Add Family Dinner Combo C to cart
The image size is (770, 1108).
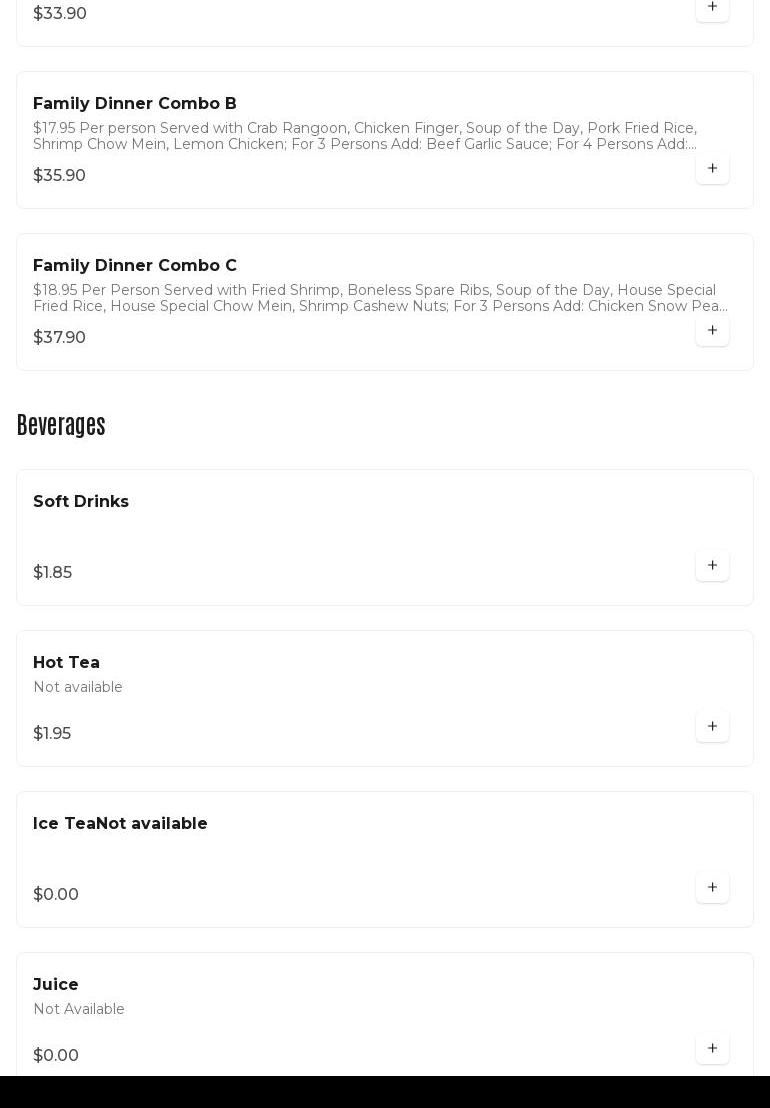[x=712, y=330]
